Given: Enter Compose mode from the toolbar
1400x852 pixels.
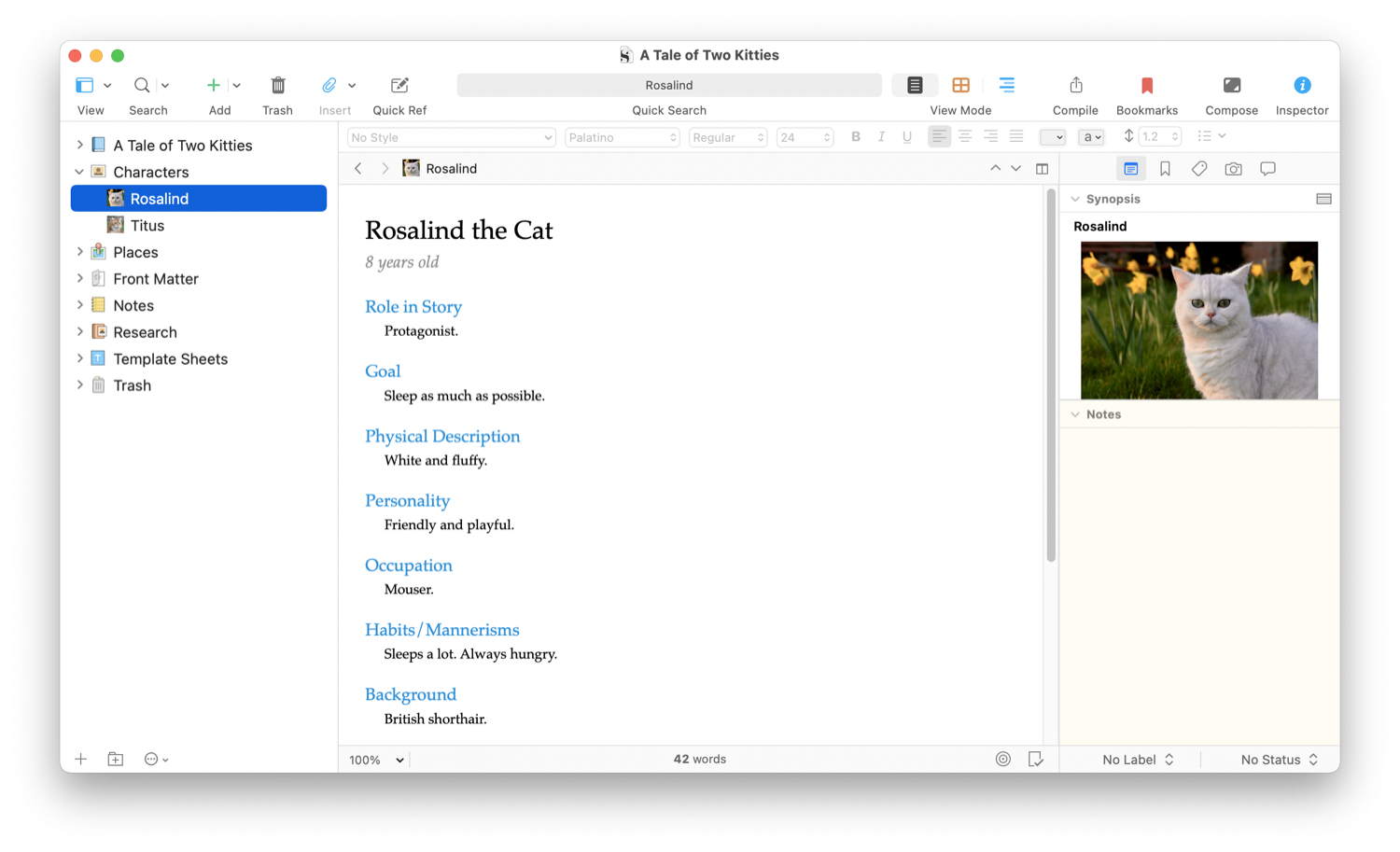Looking at the screenshot, I should pyautogui.click(x=1231, y=85).
